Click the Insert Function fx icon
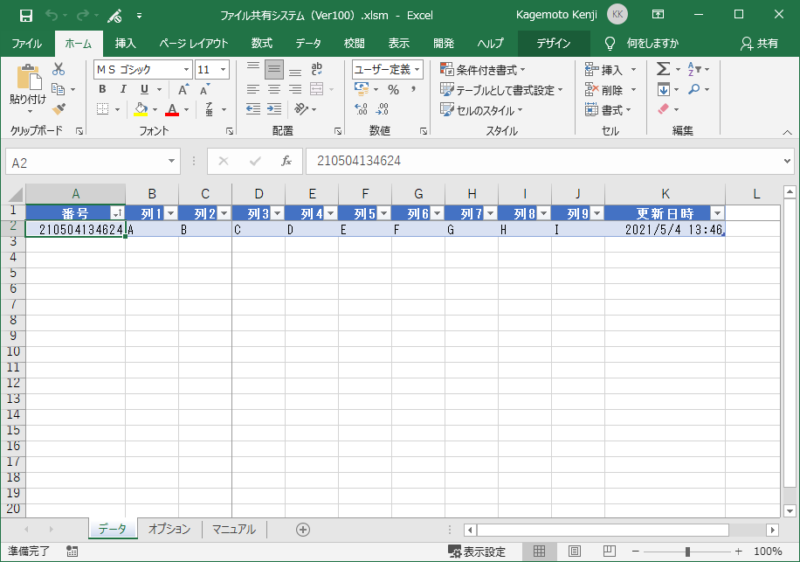The width and height of the screenshot is (800, 562). pos(286,162)
